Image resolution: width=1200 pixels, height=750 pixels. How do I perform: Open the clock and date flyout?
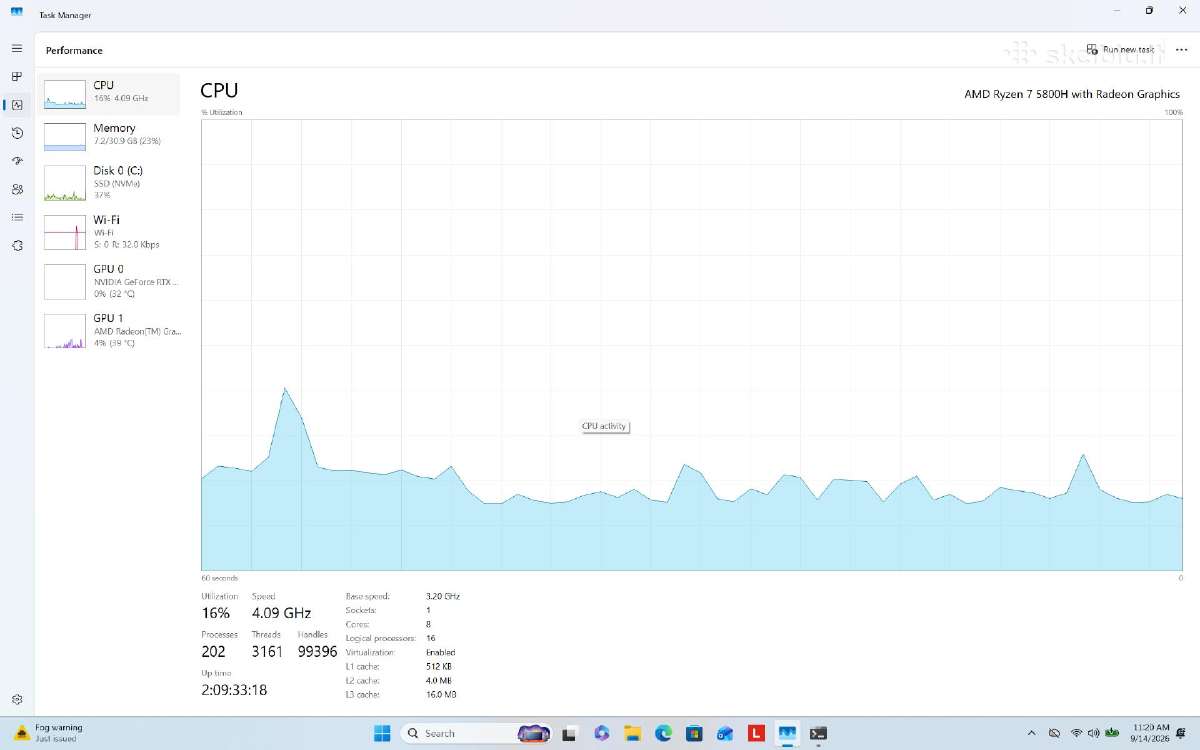[x=1150, y=733]
